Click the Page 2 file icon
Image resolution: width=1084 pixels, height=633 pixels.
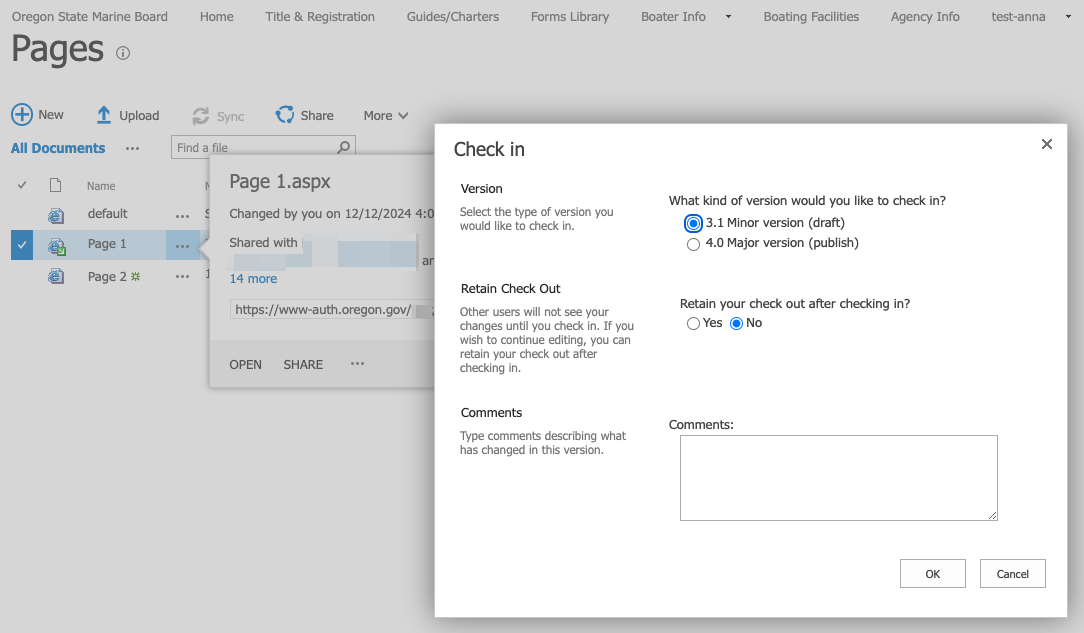[56, 276]
